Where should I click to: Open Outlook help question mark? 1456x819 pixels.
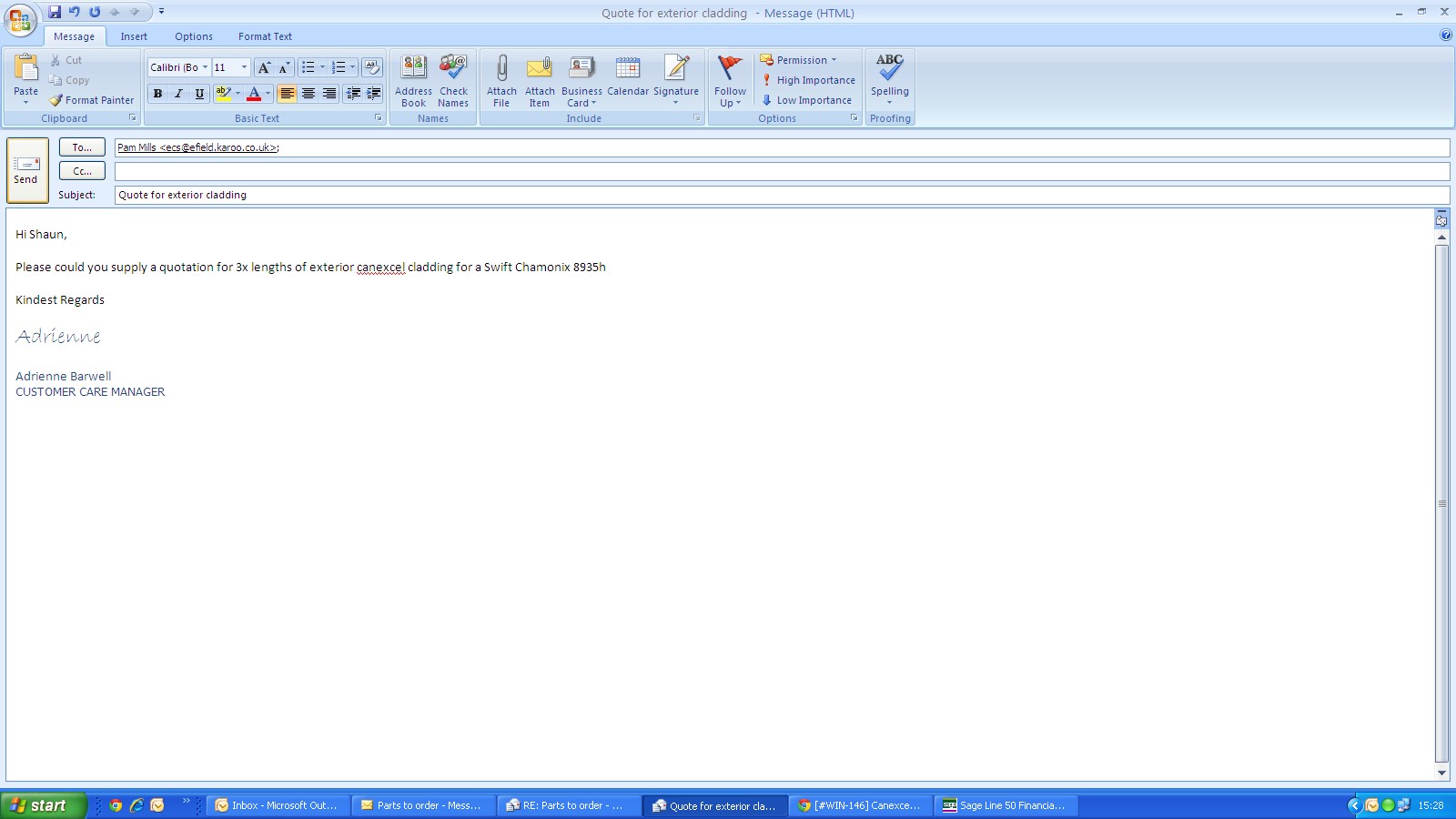[1446, 35]
